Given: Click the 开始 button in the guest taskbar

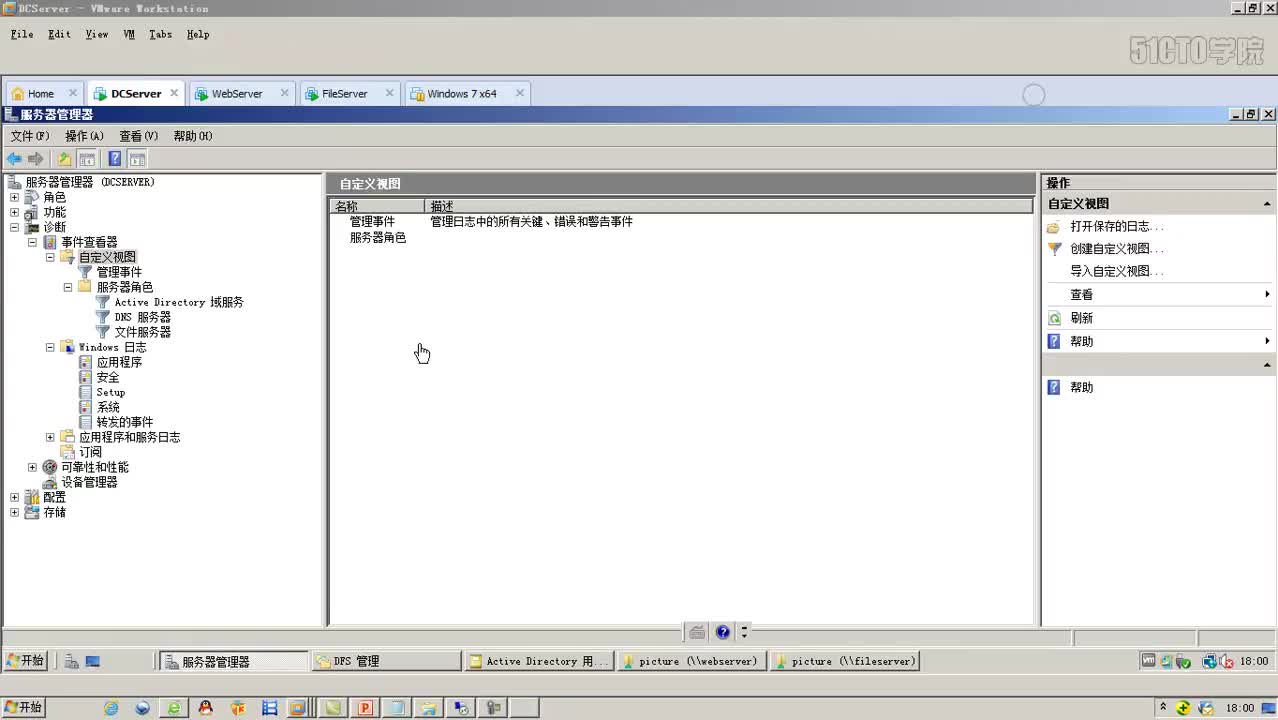Looking at the screenshot, I should (x=25, y=661).
